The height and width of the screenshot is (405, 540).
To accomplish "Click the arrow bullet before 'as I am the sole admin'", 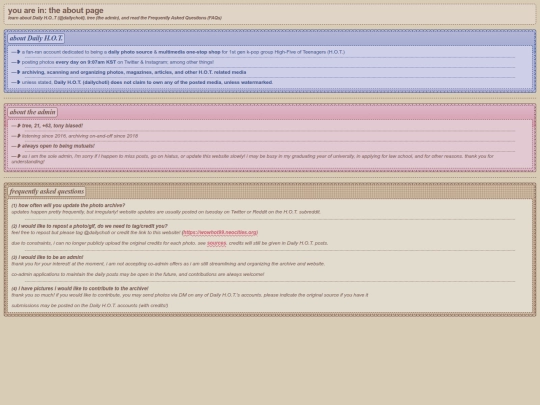I will click(x=16, y=156).
